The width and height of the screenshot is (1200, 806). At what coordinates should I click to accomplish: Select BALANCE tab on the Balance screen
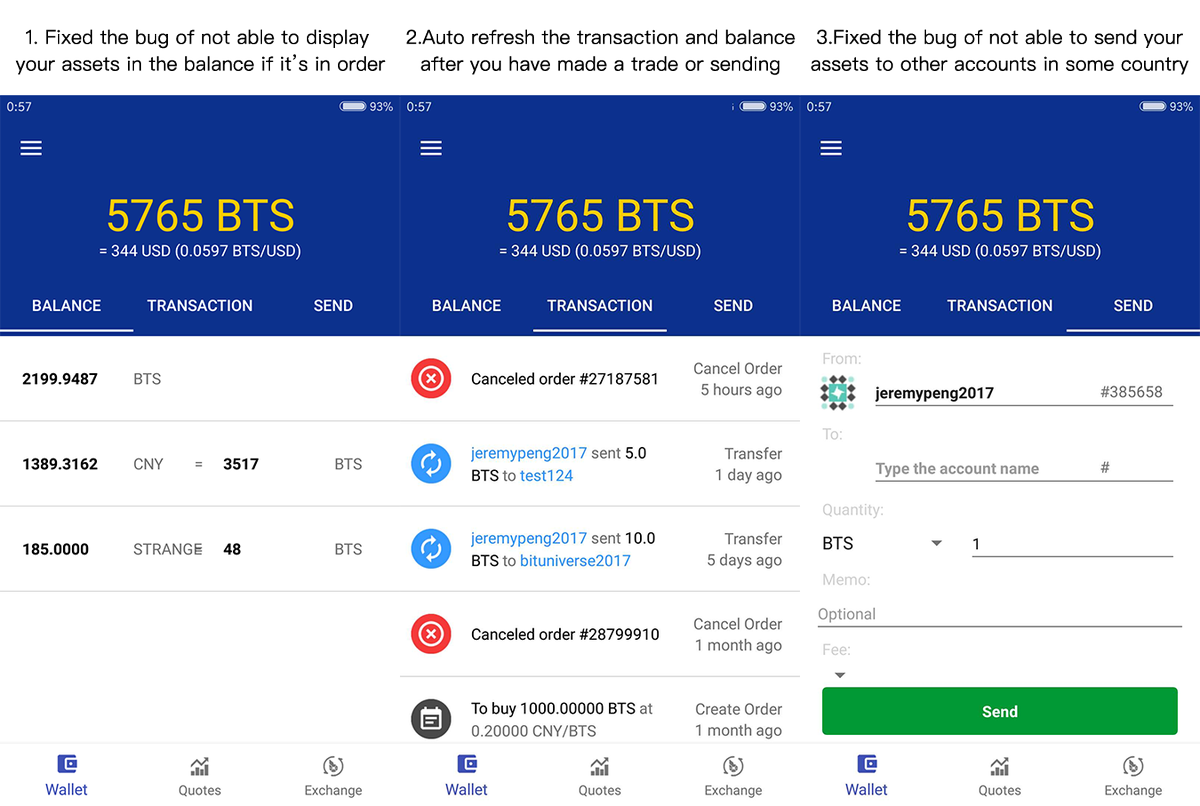67,306
